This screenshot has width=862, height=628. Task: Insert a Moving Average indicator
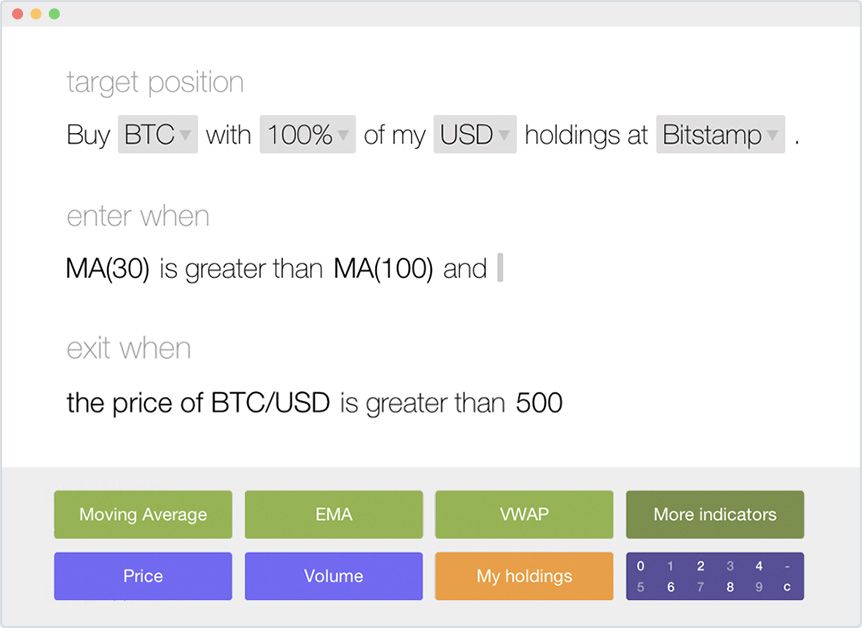[x=143, y=514]
